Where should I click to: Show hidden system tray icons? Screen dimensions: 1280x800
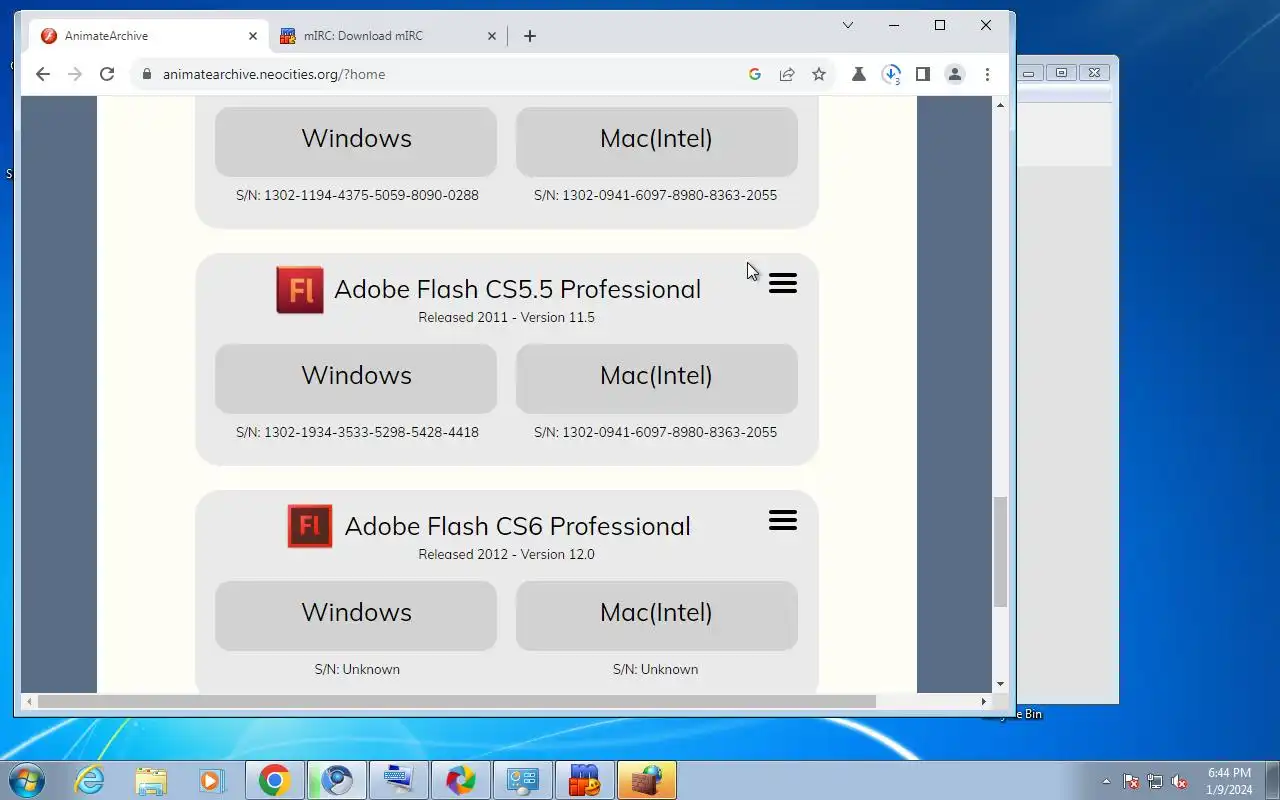click(x=1106, y=781)
